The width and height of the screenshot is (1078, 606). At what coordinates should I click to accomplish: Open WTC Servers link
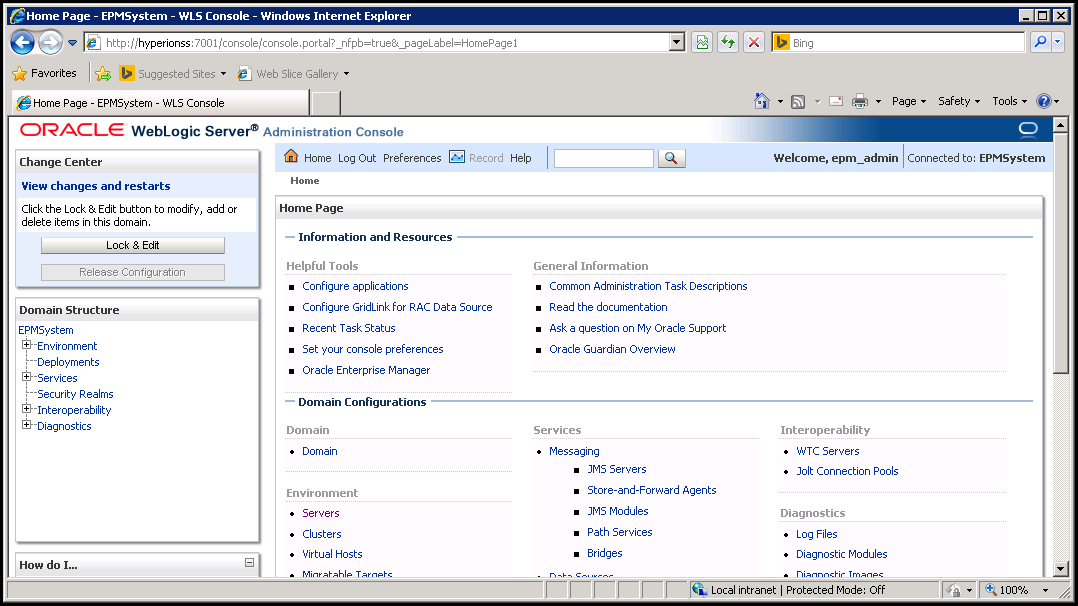(828, 451)
